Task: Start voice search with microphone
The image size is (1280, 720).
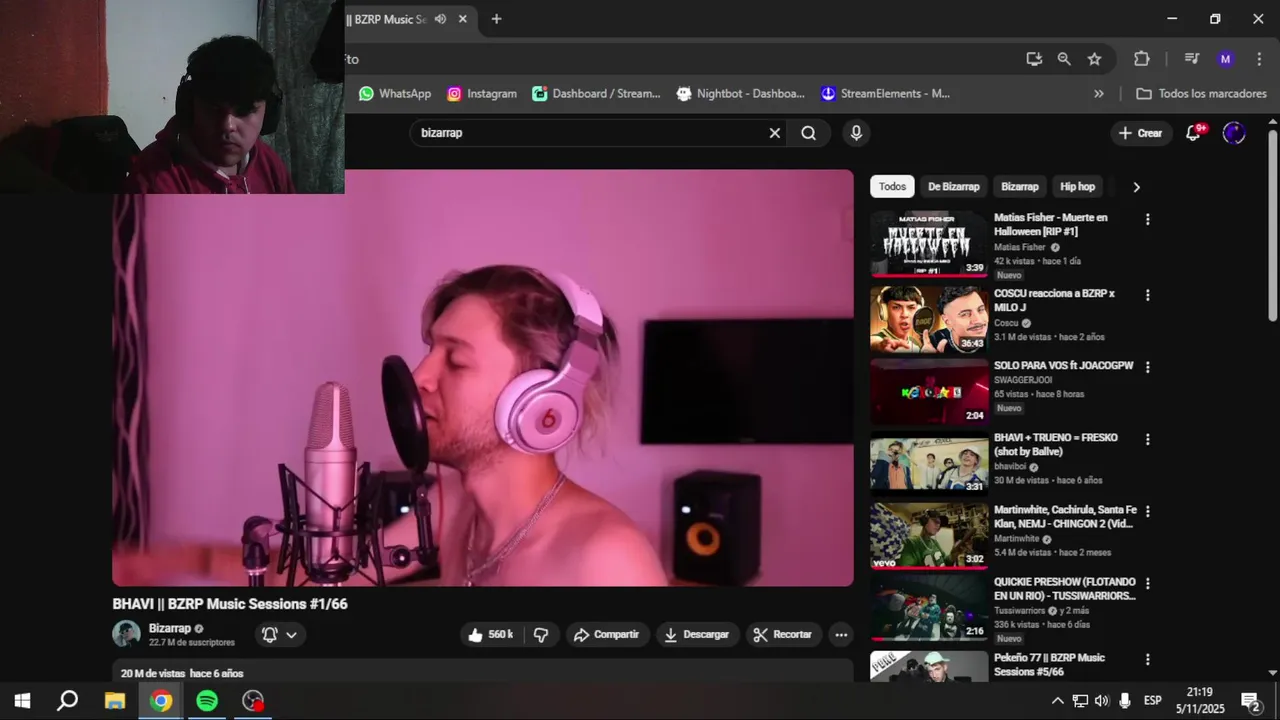Action: [x=856, y=133]
